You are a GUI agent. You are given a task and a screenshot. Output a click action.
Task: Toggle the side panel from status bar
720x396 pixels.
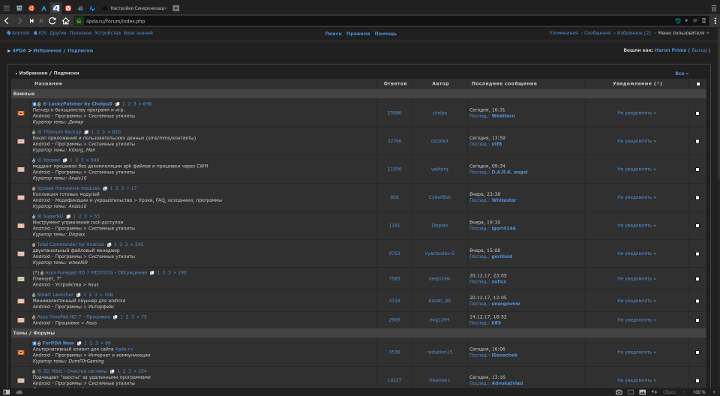tap(6, 392)
